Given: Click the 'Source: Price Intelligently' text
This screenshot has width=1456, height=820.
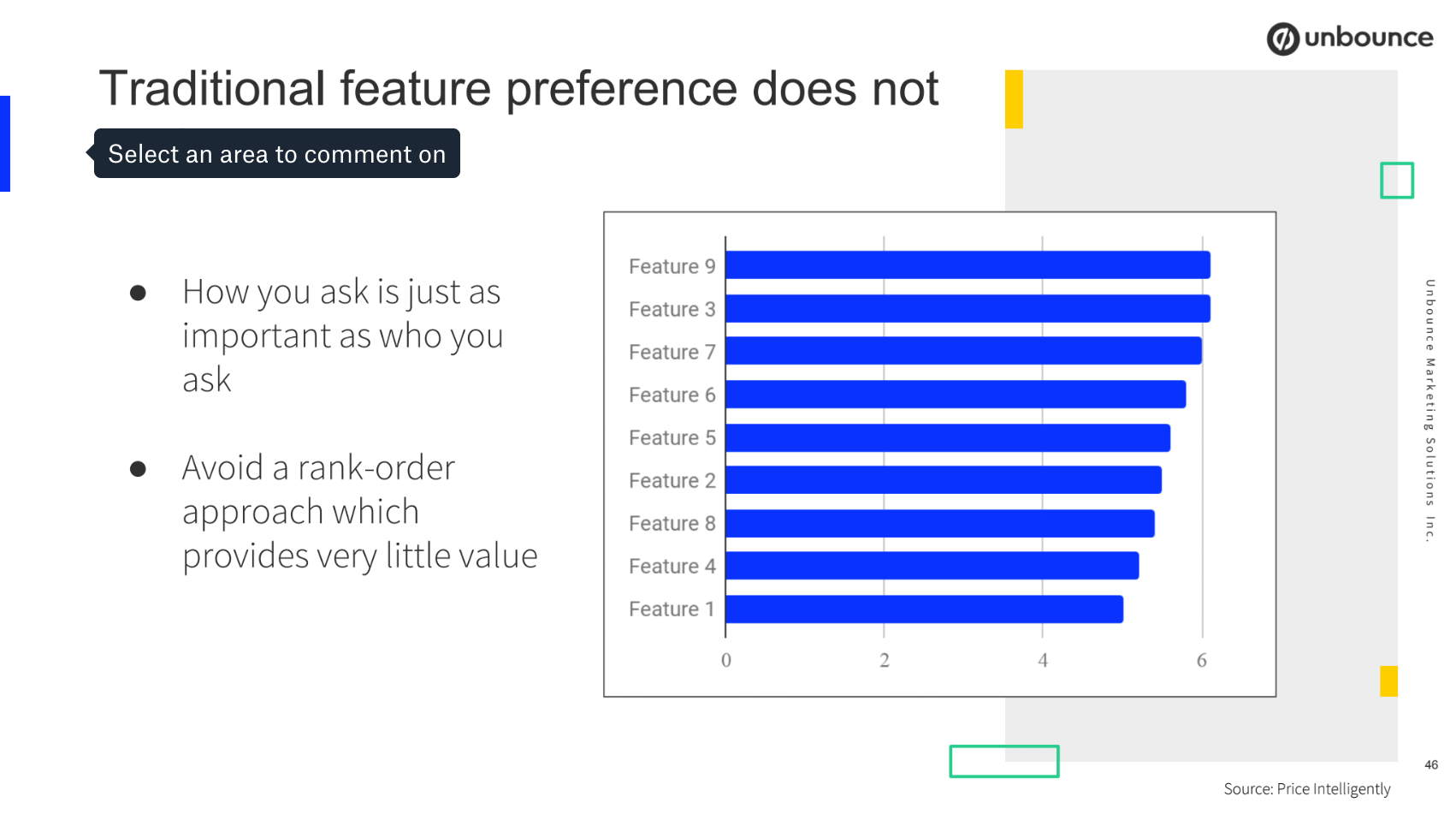Looking at the screenshot, I should click(1306, 788).
